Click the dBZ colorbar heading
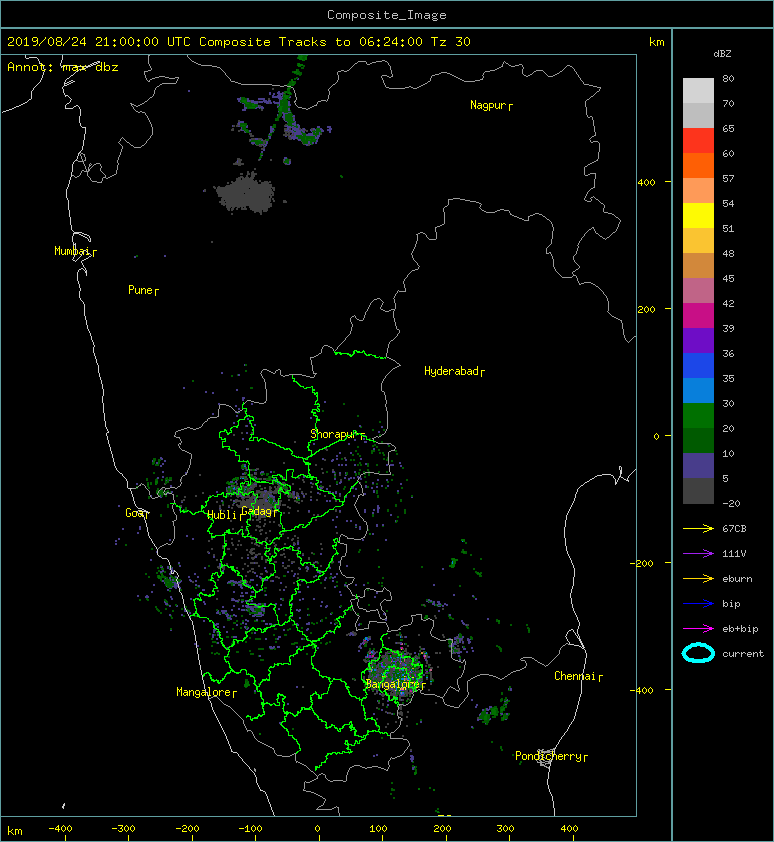The width and height of the screenshot is (774, 842). 722,54
